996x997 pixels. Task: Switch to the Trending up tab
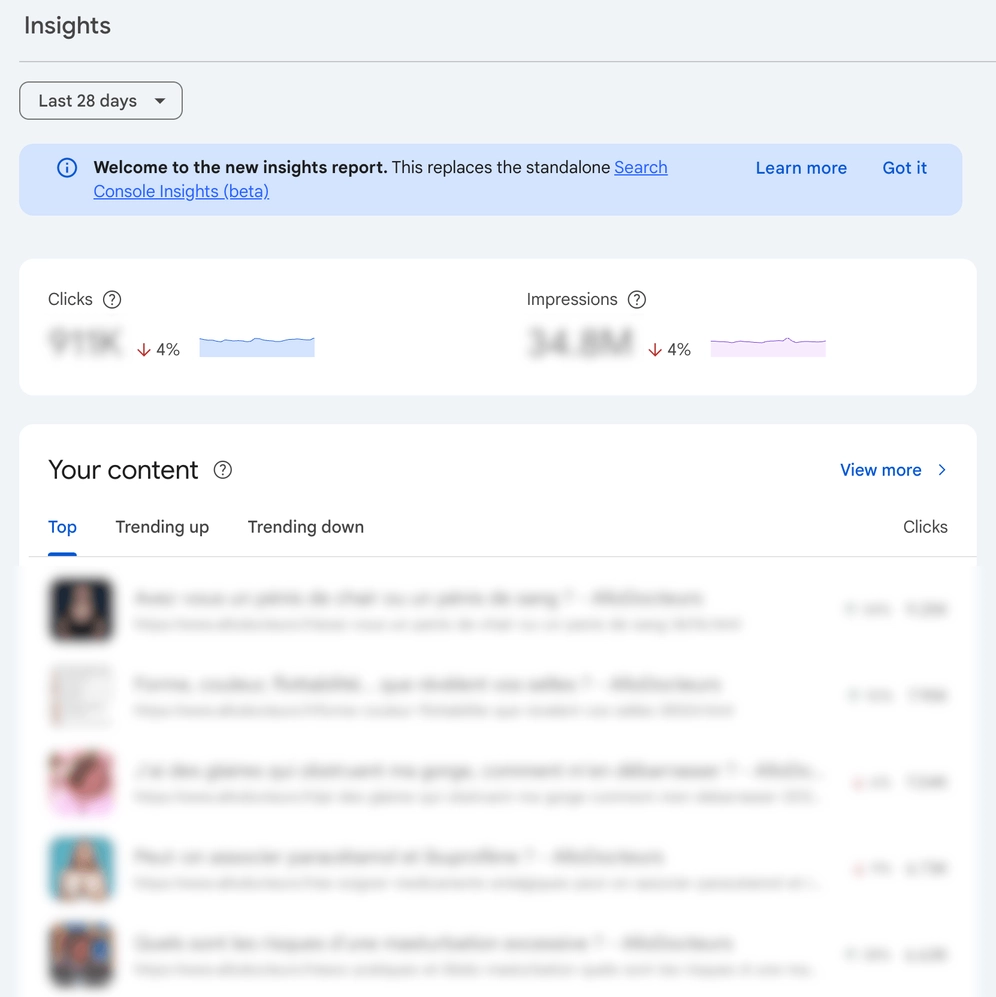pos(162,527)
